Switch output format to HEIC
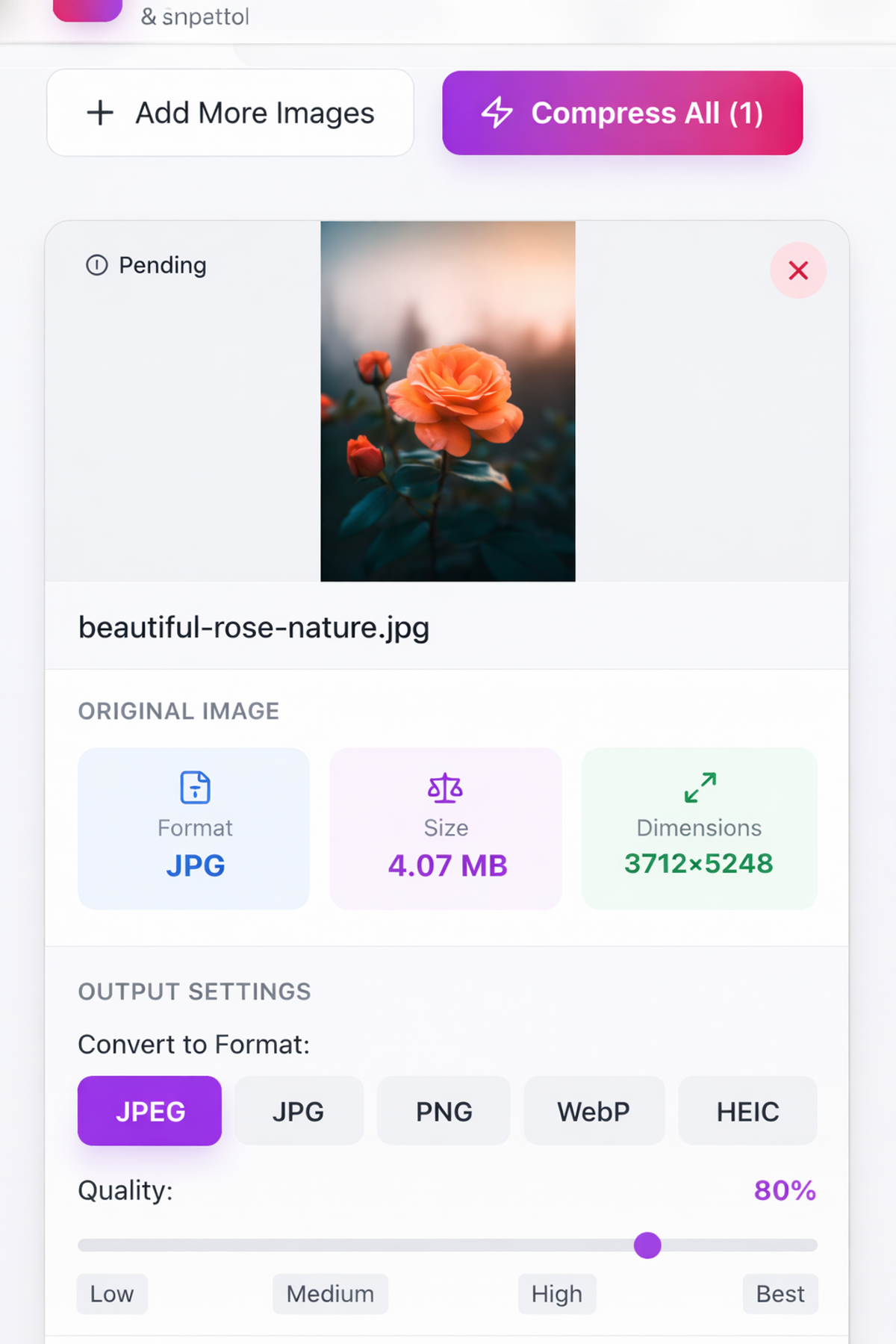 point(747,1111)
